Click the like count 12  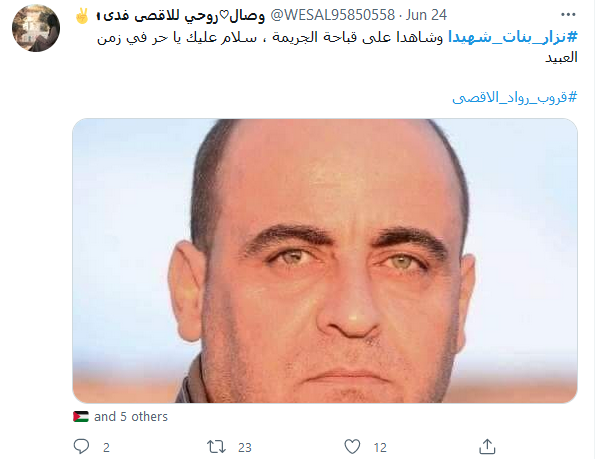[x=380, y=448]
